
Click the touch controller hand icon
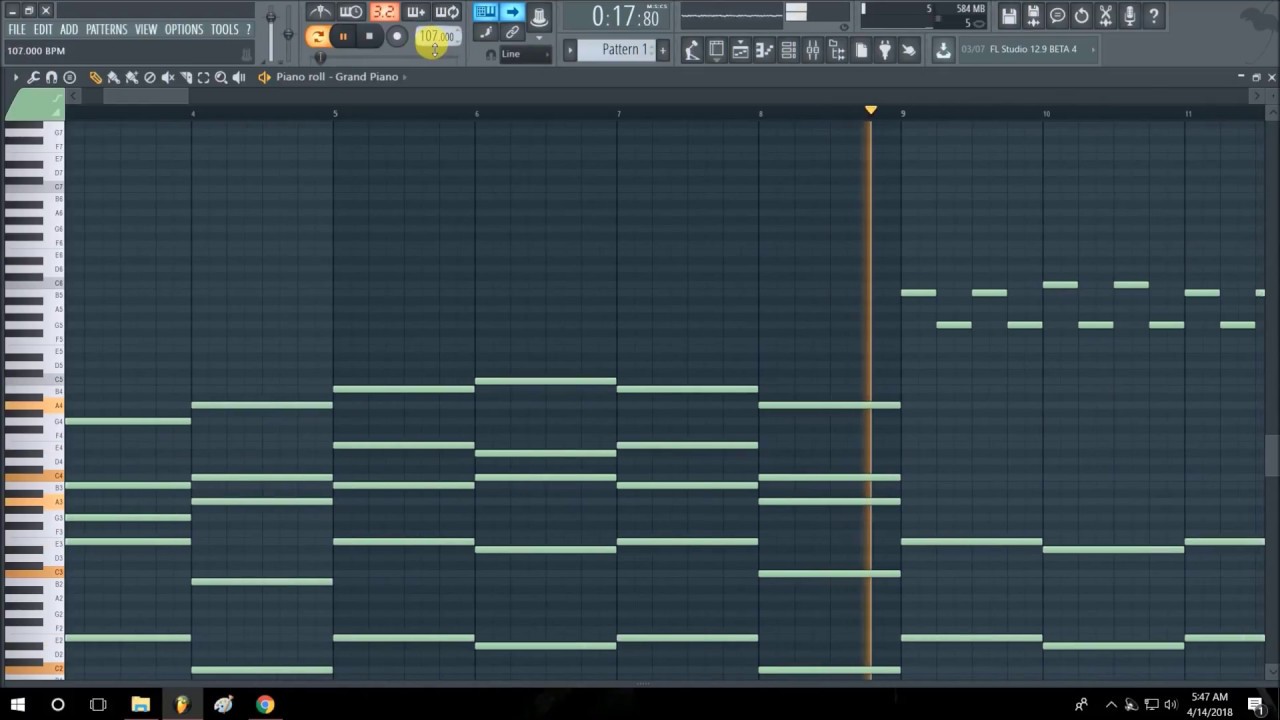[909, 50]
